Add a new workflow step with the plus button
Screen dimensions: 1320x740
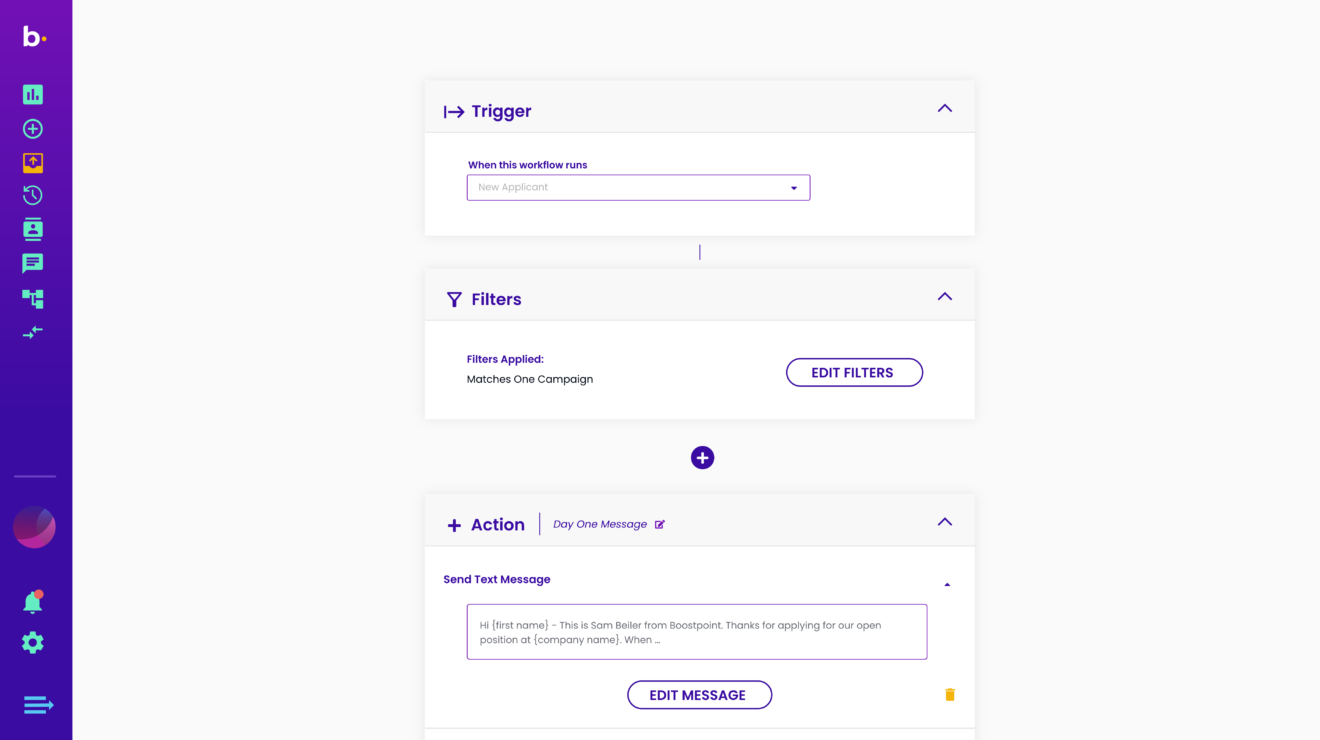pos(702,457)
